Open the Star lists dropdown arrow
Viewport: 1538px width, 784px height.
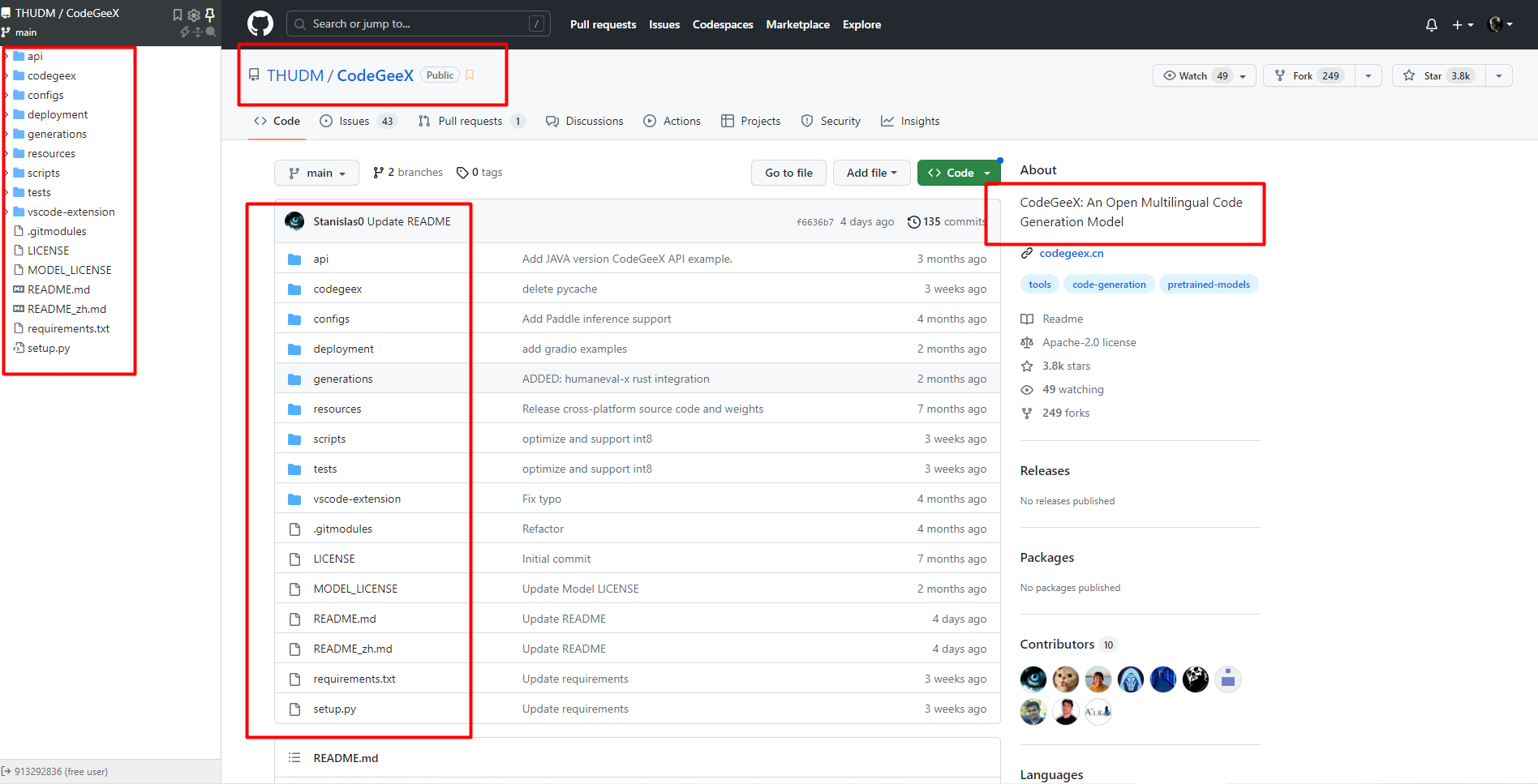pos(1499,75)
